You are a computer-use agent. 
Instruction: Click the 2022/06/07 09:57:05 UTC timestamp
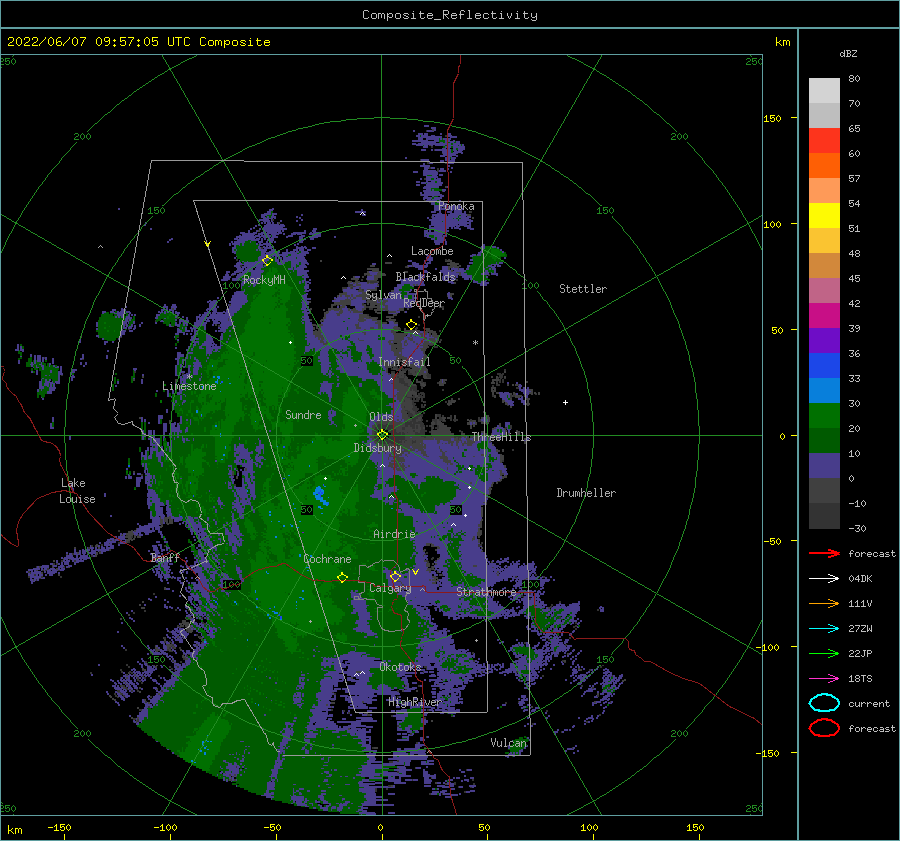point(98,42)
